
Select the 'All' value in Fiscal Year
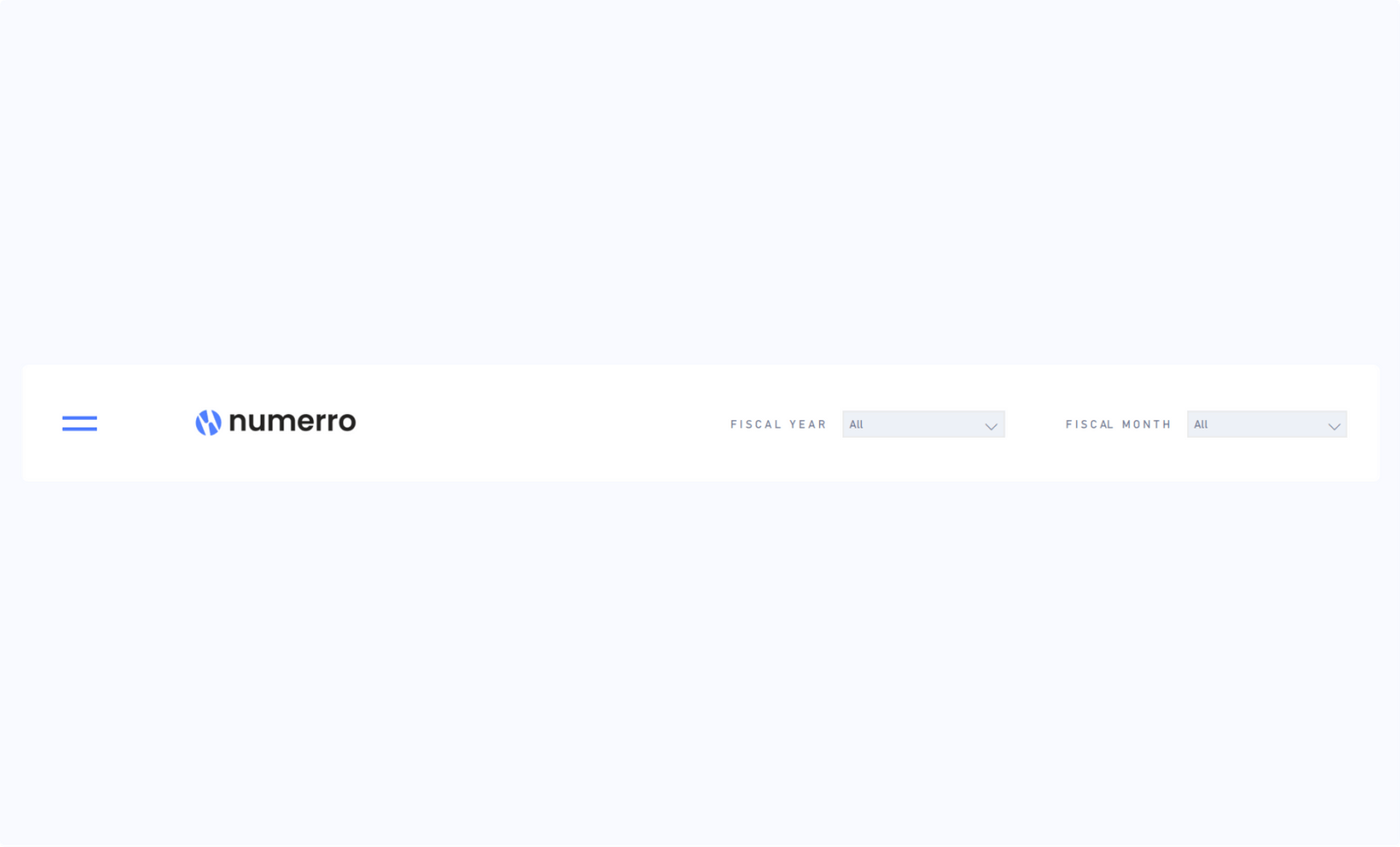(856, 424)
